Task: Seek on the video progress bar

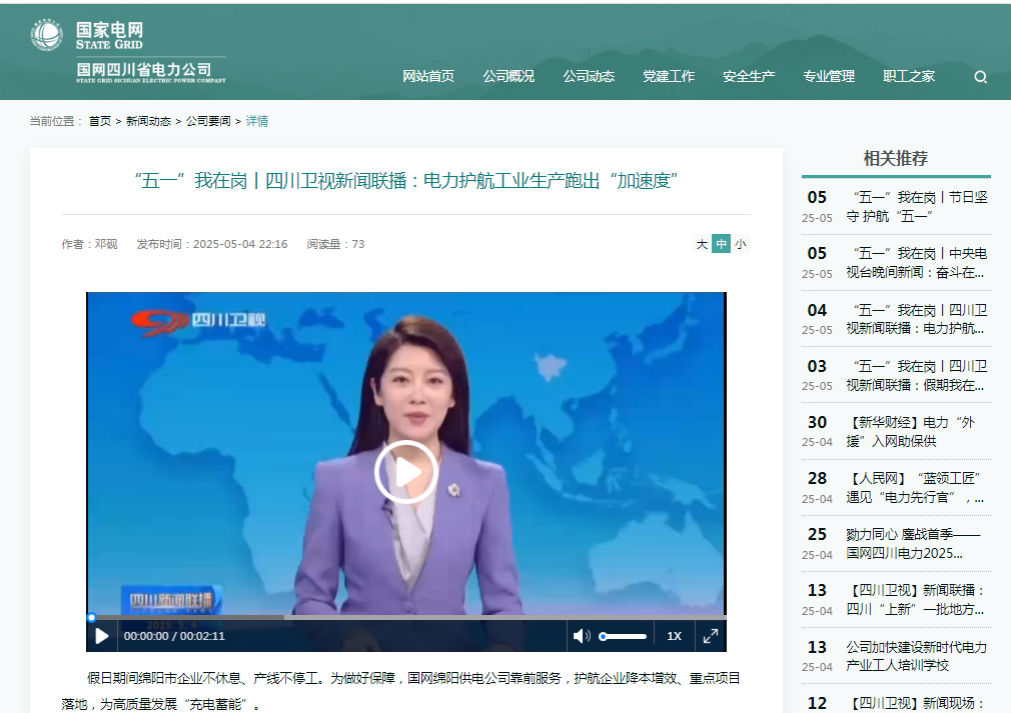Action: [x=406, y=617]
